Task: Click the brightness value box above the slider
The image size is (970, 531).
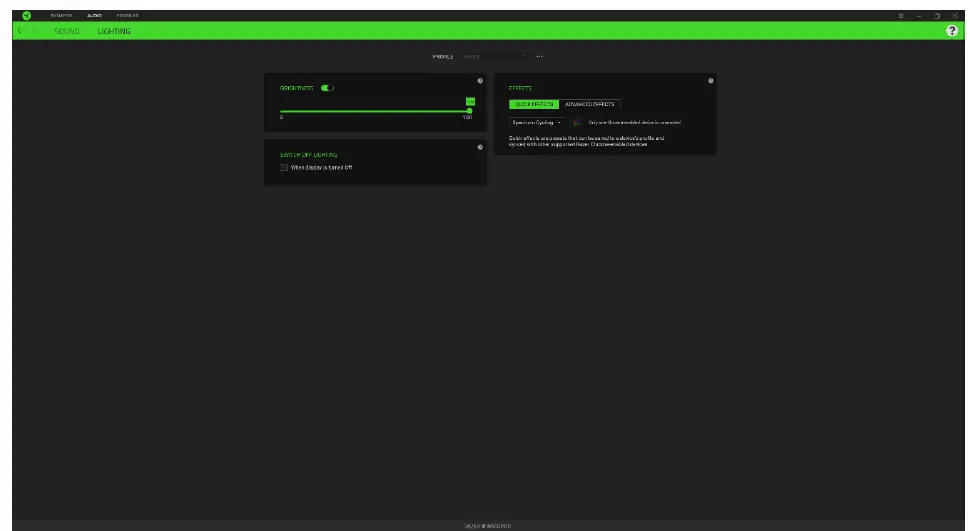Action: click(470, 101)
